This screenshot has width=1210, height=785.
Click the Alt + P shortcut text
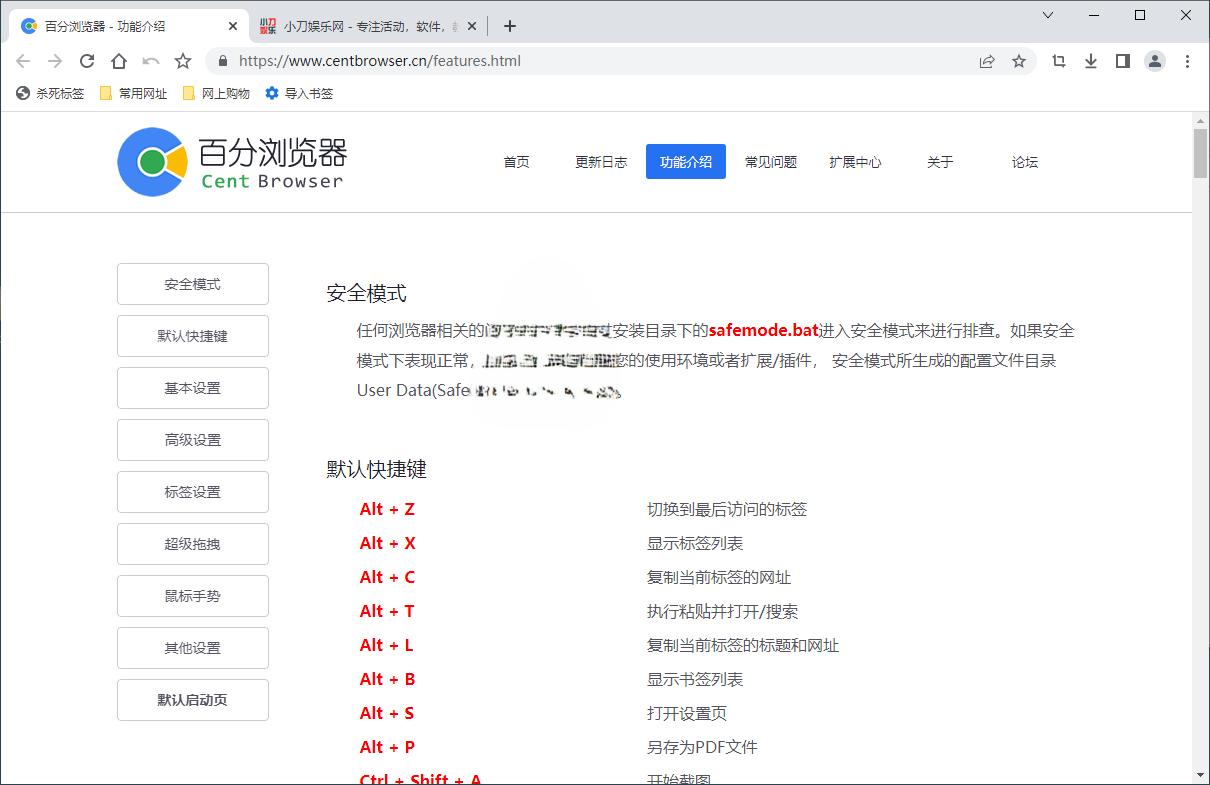point(387,747)
